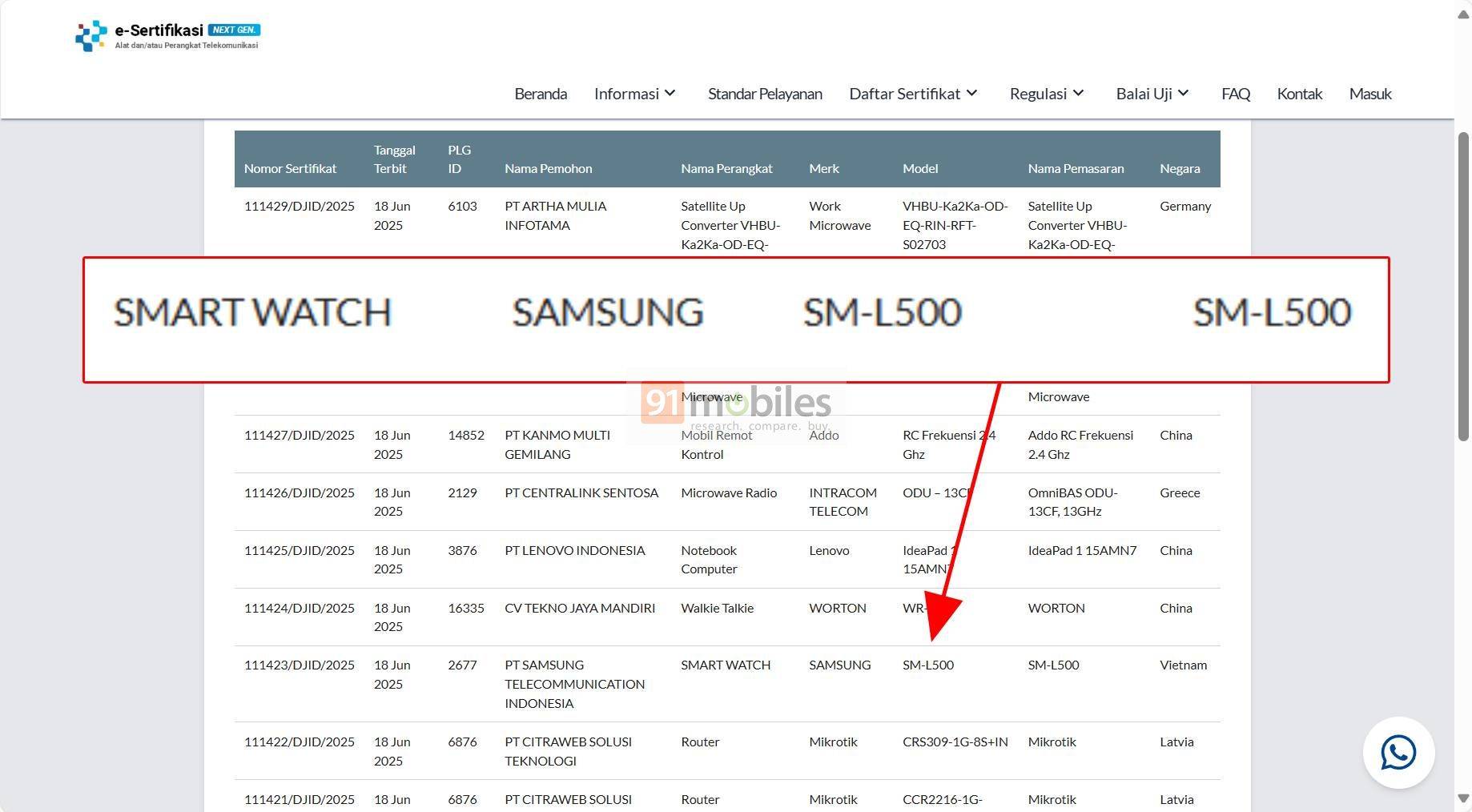The height and width of the screenshot is (812, 1472).
Task: Click CRS309-1G-8S+IN model cell
Action: click(x=955, y=742)
